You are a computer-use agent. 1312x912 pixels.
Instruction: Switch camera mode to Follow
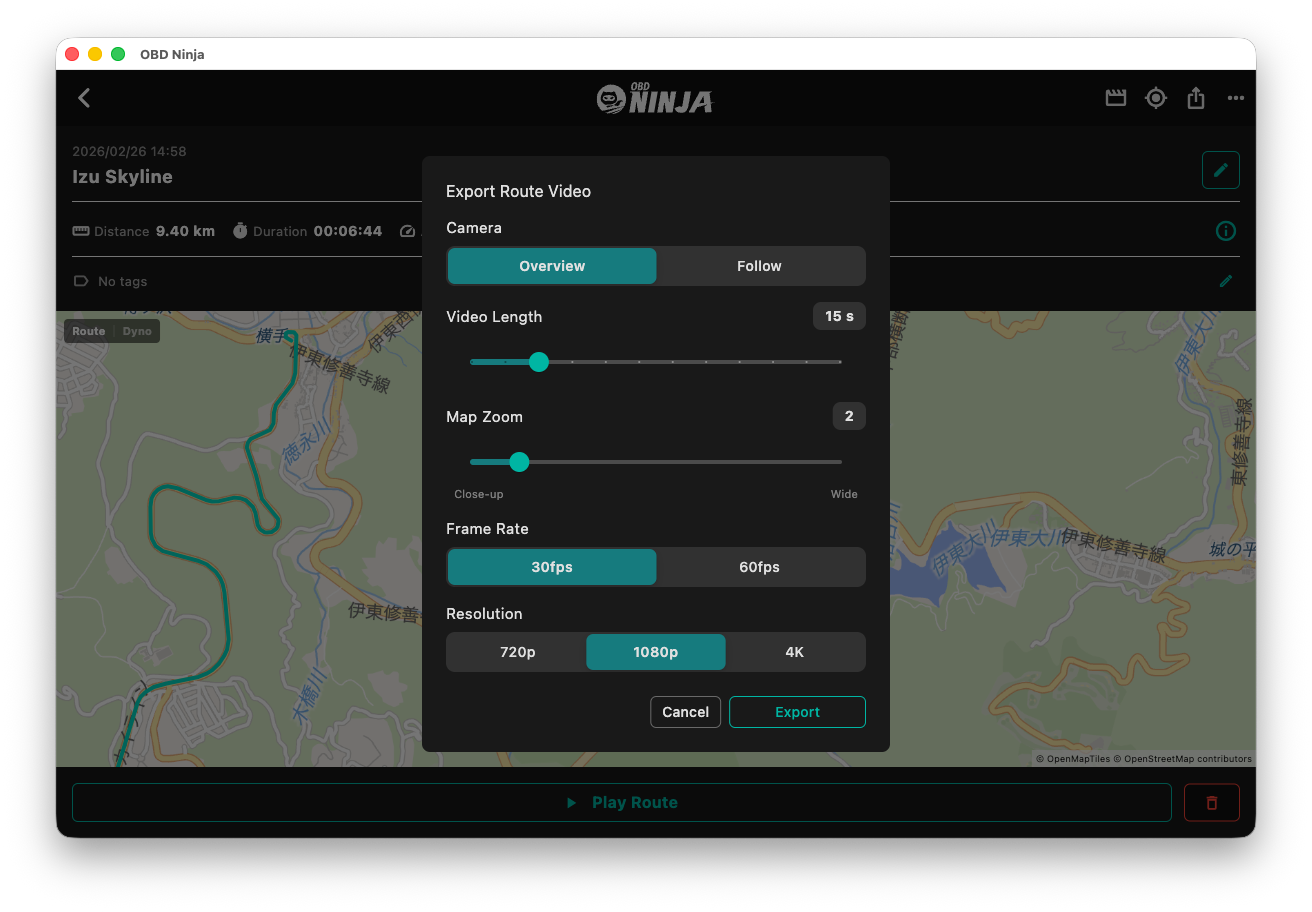760,266
